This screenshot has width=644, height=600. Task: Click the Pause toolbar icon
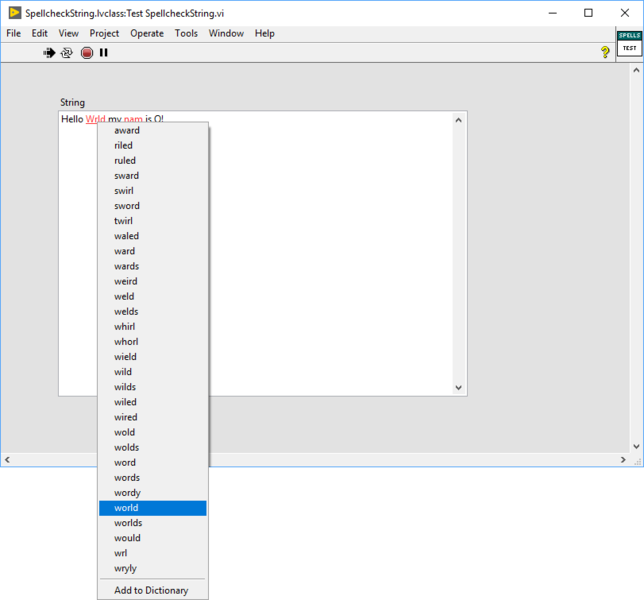coord(104,53)
